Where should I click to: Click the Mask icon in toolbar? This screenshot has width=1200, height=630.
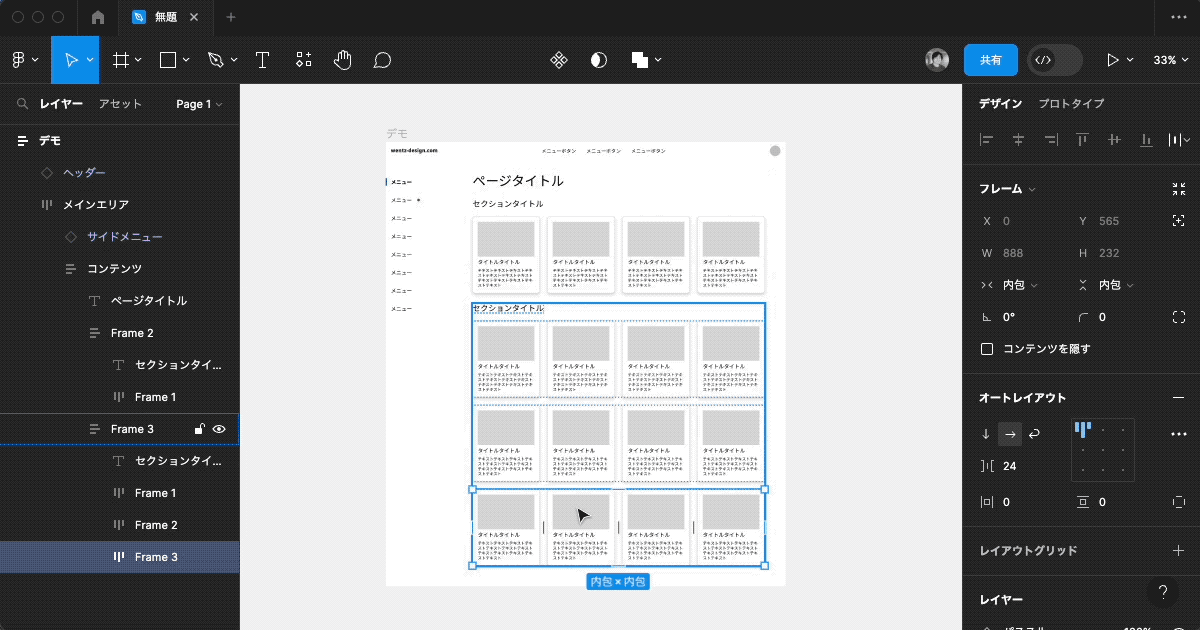pos(598,60)
